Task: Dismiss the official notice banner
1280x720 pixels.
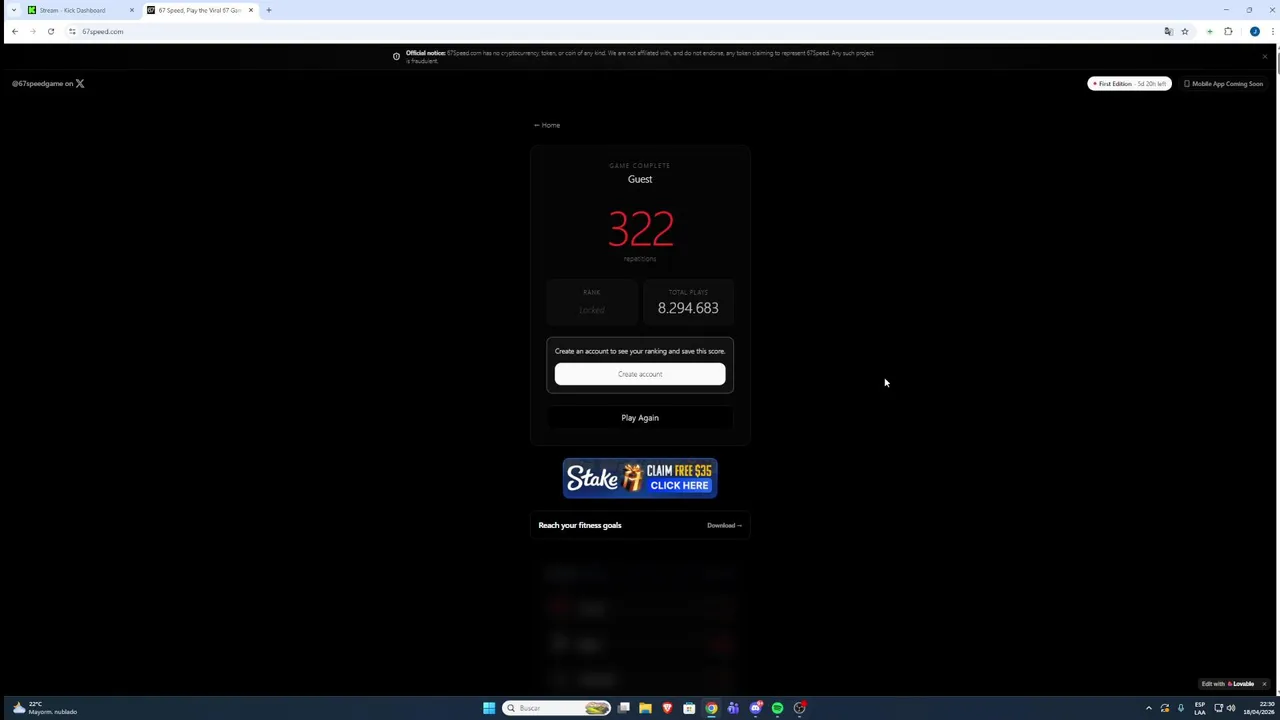Action: coord(1264,56)
